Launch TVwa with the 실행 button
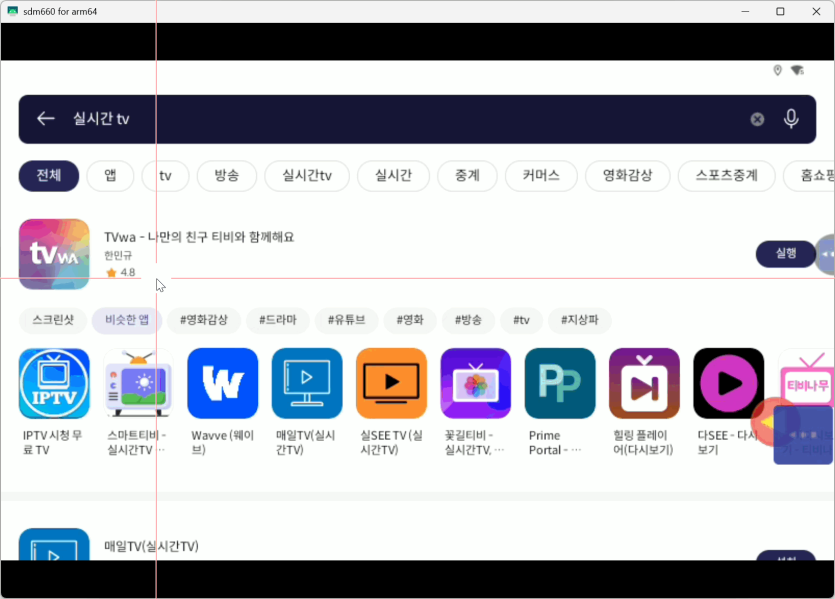 point(786,254)
